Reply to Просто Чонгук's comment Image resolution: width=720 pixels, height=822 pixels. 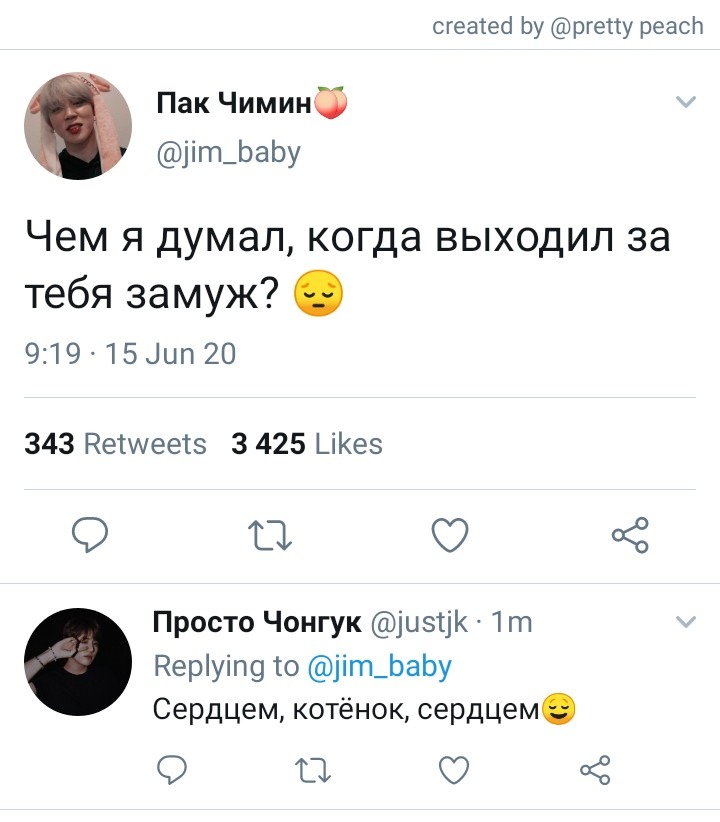[172, 770]
